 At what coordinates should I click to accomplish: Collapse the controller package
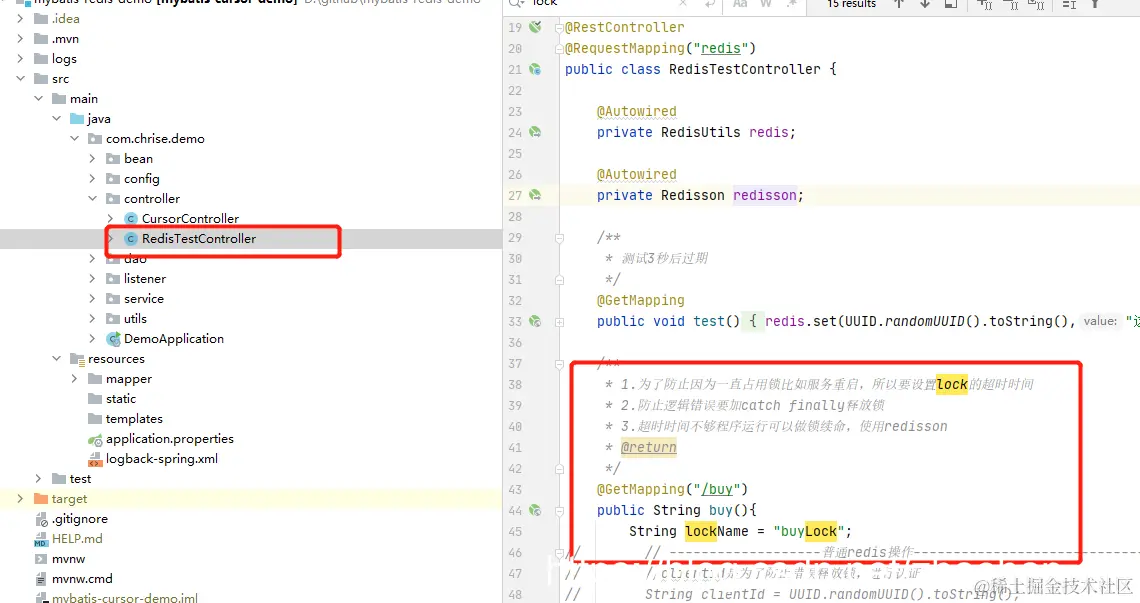pos(92,199)
